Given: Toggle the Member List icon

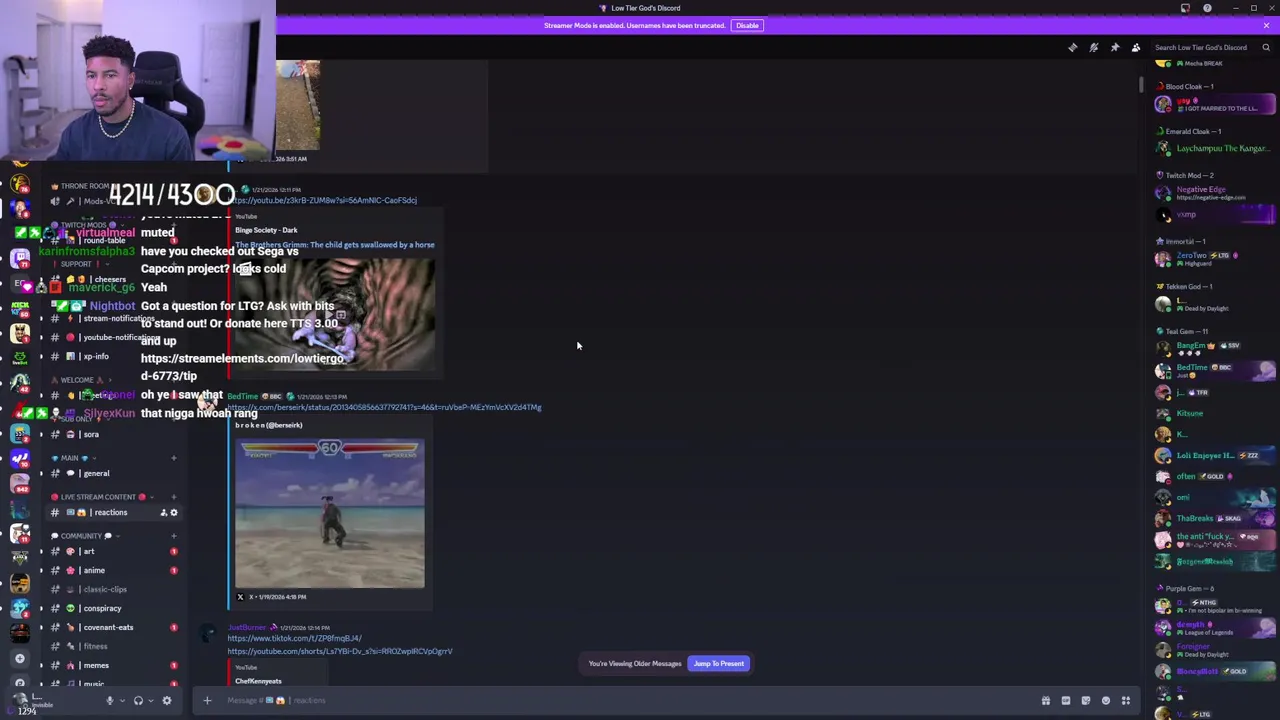Looking at the screenshot, I should click(x=1136, y=47).
